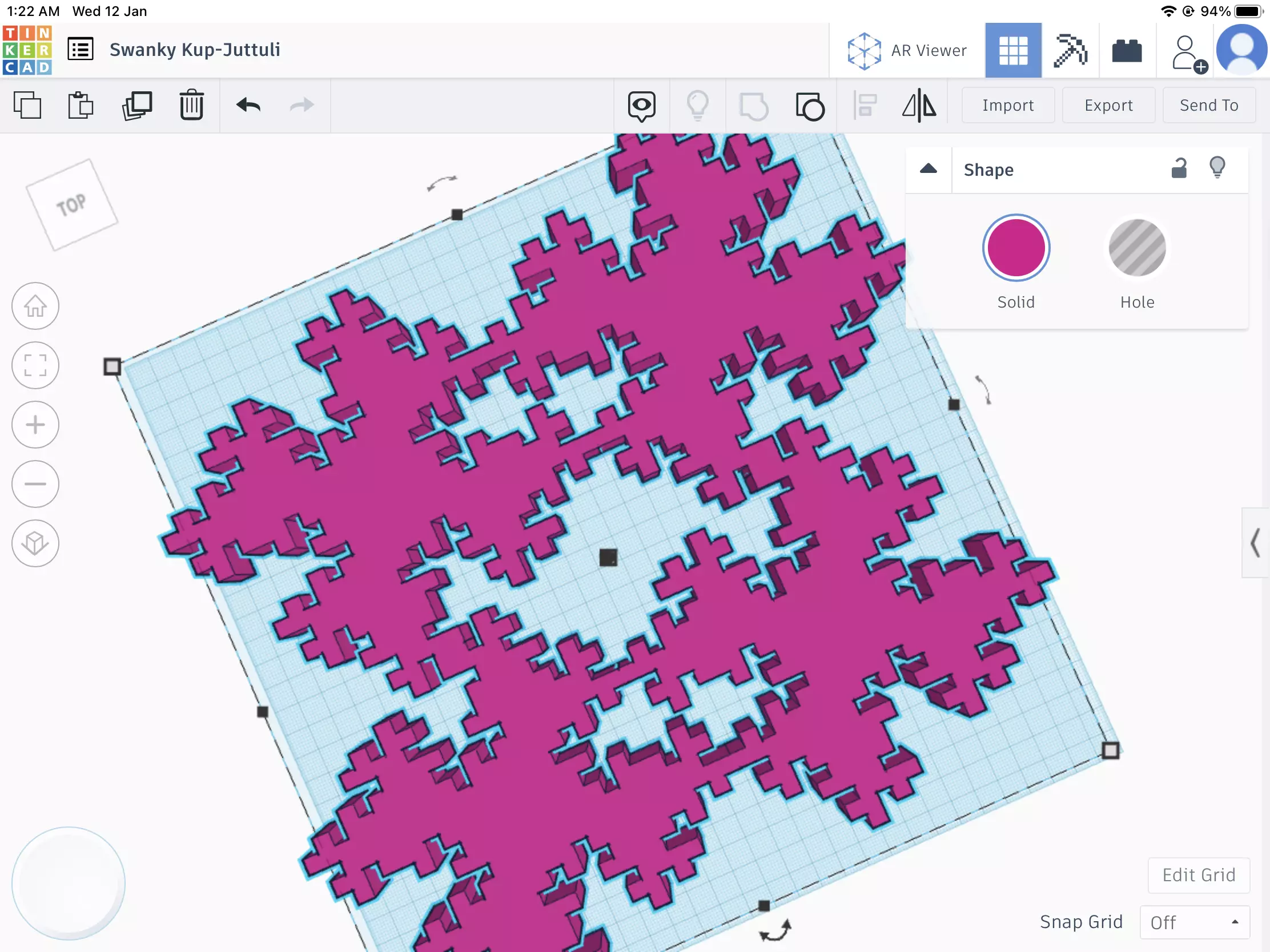
Task: Click Fit all in view icon
Action: coord(35,365)
